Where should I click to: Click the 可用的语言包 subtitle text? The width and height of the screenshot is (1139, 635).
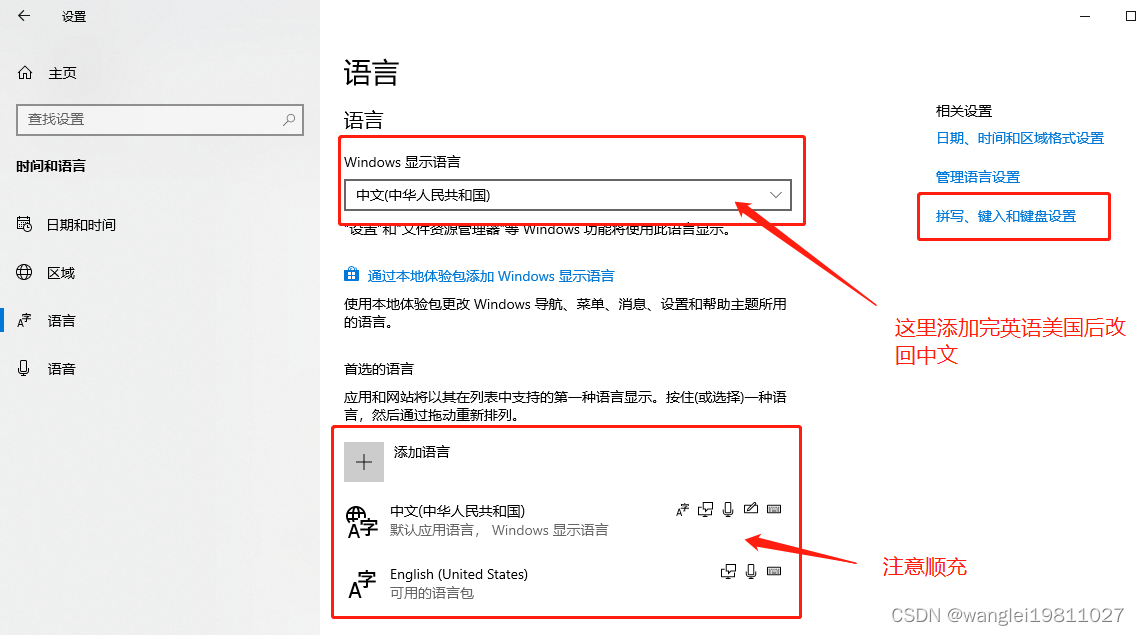coord(431,593)
